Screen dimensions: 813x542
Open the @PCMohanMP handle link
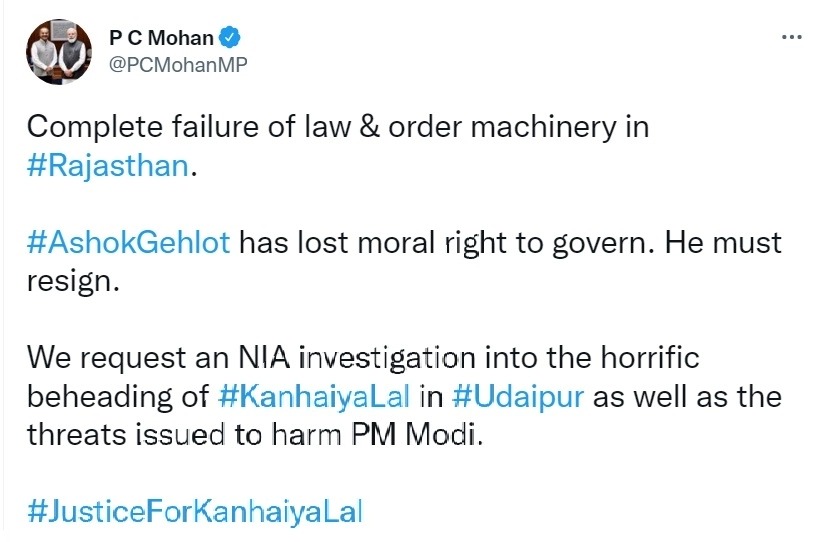178,65
